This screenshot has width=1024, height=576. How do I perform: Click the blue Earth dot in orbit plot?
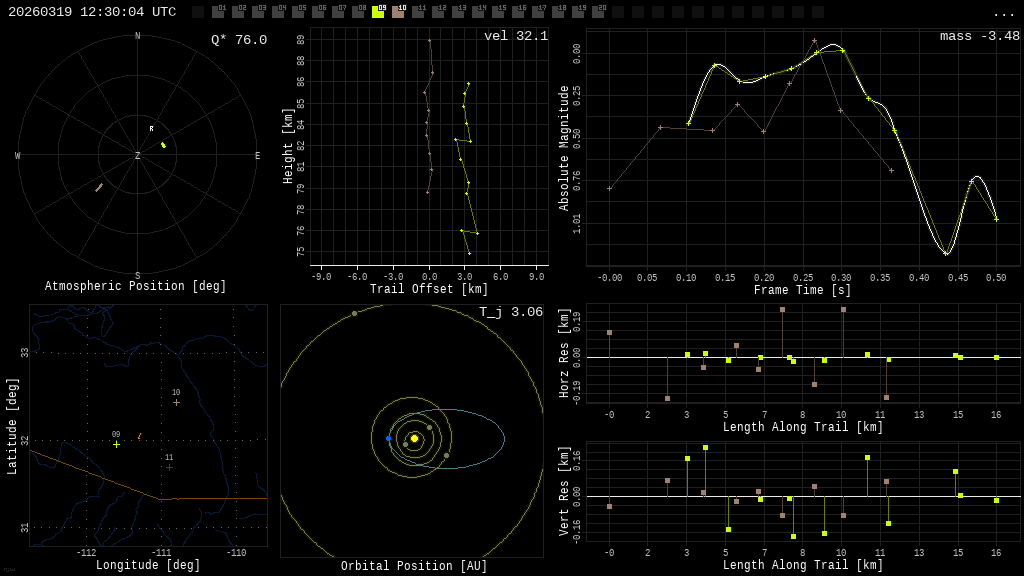click(x=389, y=438)
